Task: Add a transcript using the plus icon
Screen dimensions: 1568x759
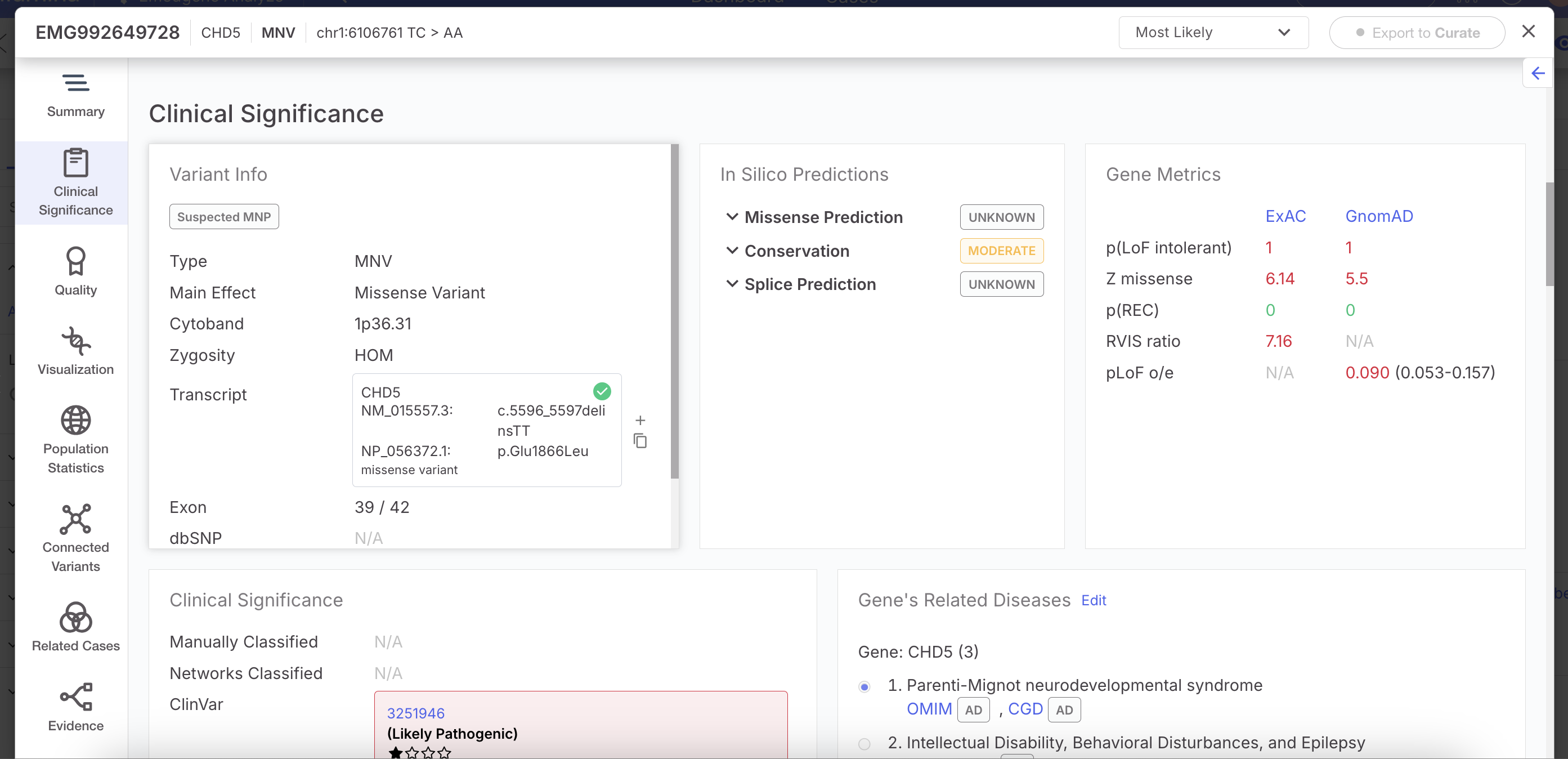Action: [x=640, y=420]
